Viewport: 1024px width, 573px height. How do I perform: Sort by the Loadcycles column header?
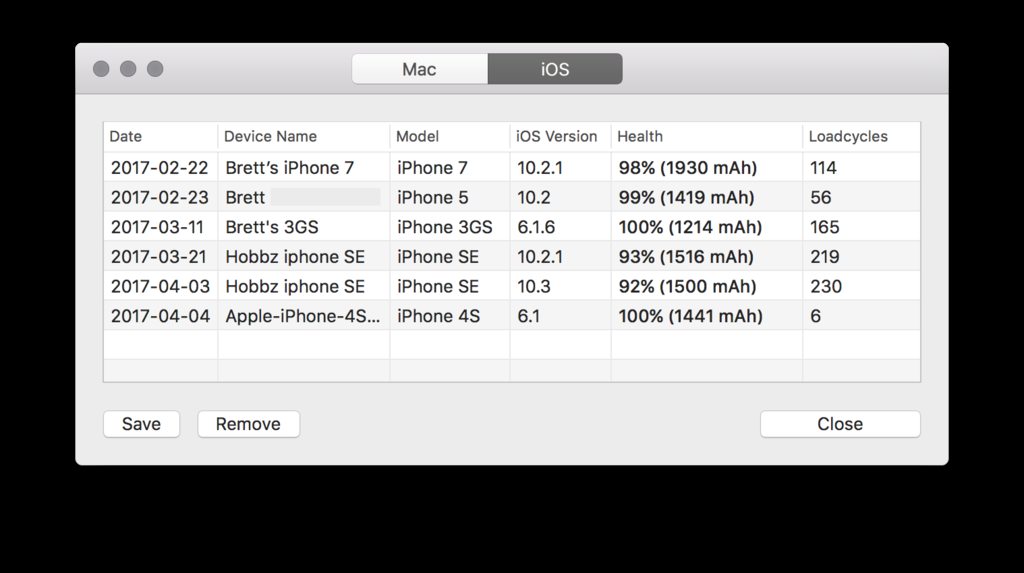[x=861, y=137]
